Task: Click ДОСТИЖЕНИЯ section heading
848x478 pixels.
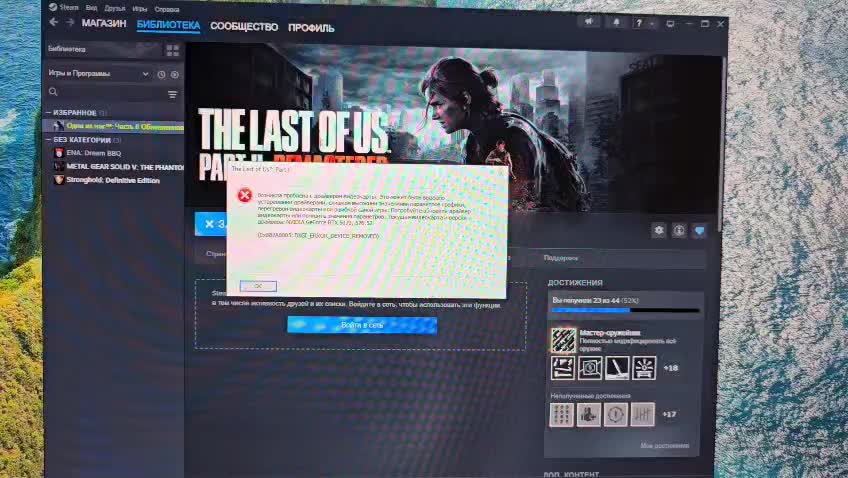Action: pos(575,283)
